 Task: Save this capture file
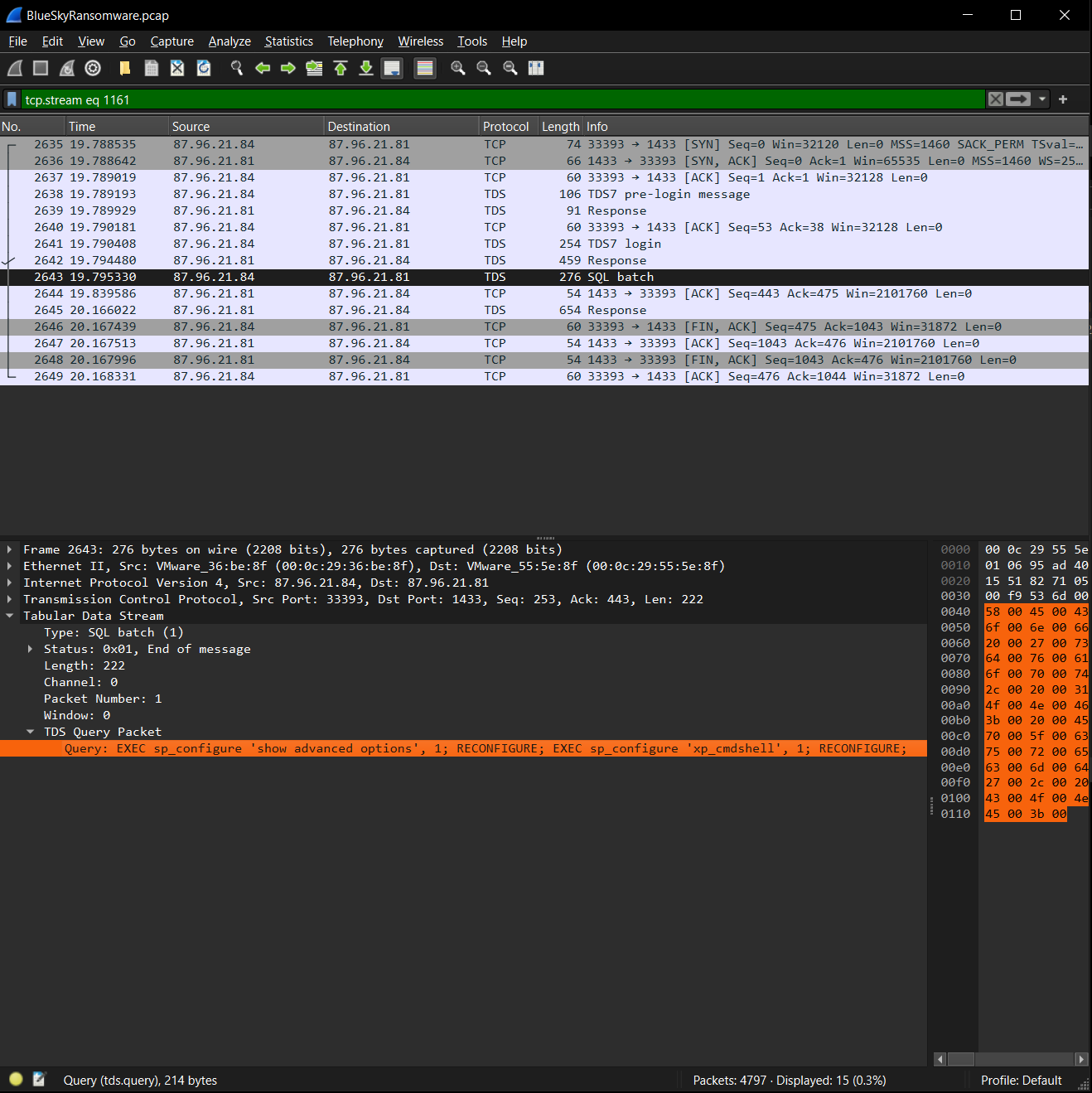click(x=152, y=68)
